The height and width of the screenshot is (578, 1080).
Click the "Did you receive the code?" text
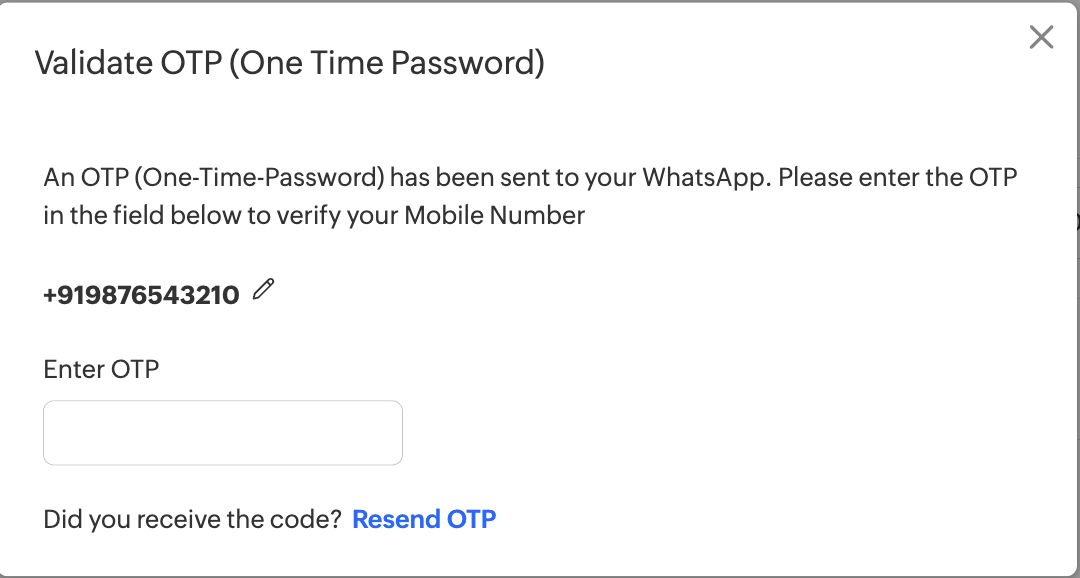[193, 519]
